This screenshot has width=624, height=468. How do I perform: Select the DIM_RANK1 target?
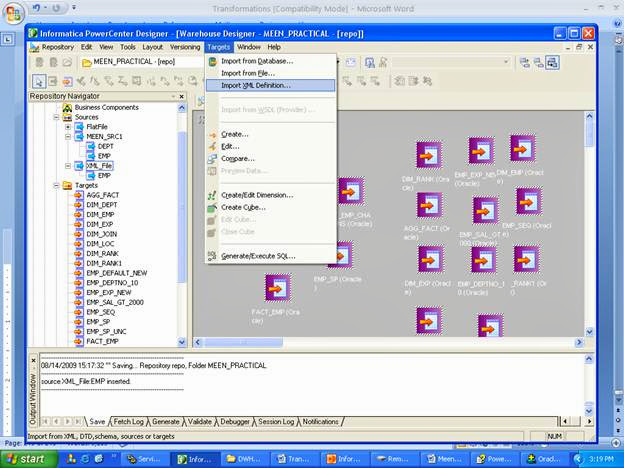coord(104,263)
